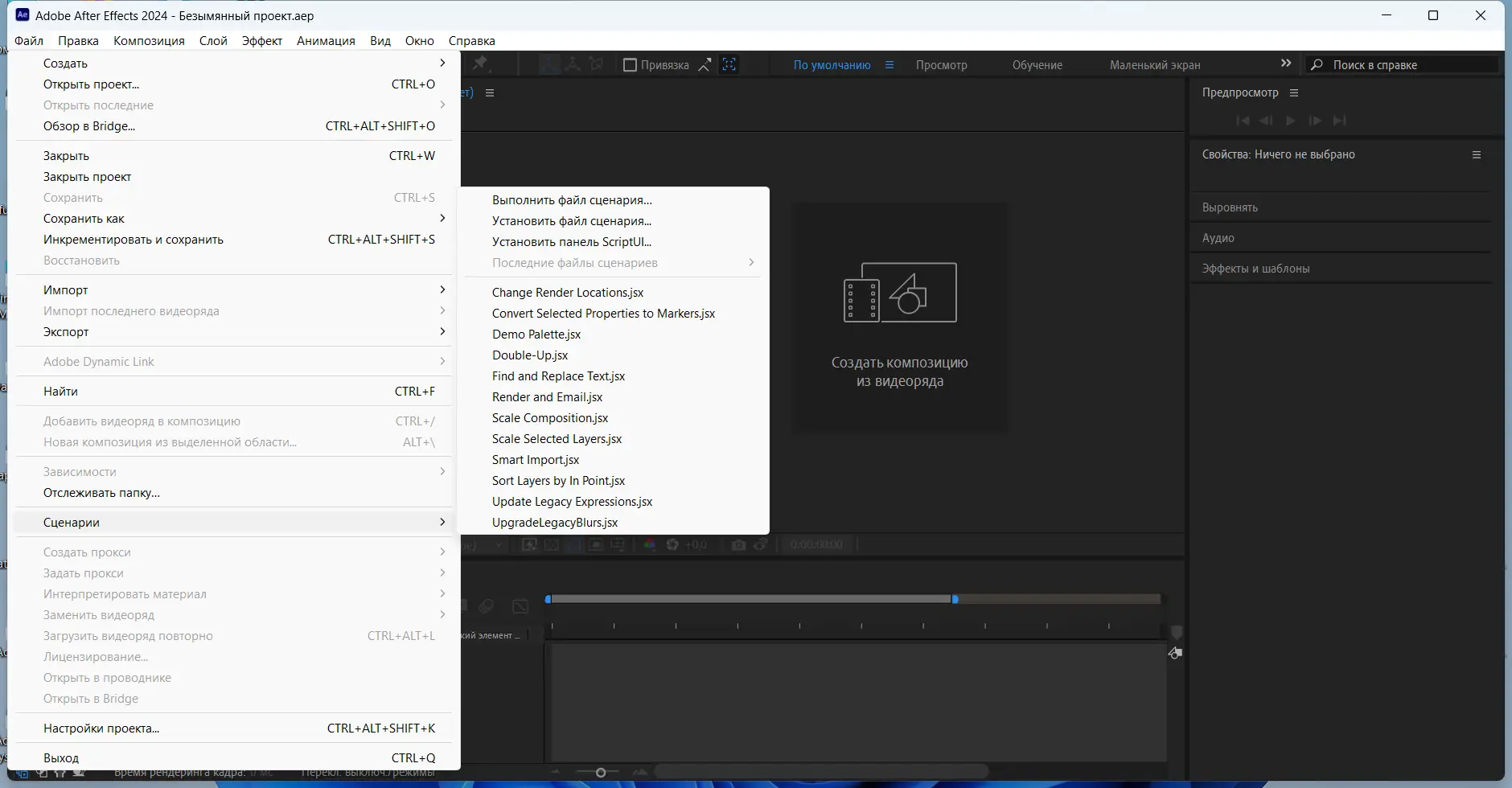Switch to the Маленький экран workspace
The height and width of the screenshot is (788, 1512).
coord(1155,65)
